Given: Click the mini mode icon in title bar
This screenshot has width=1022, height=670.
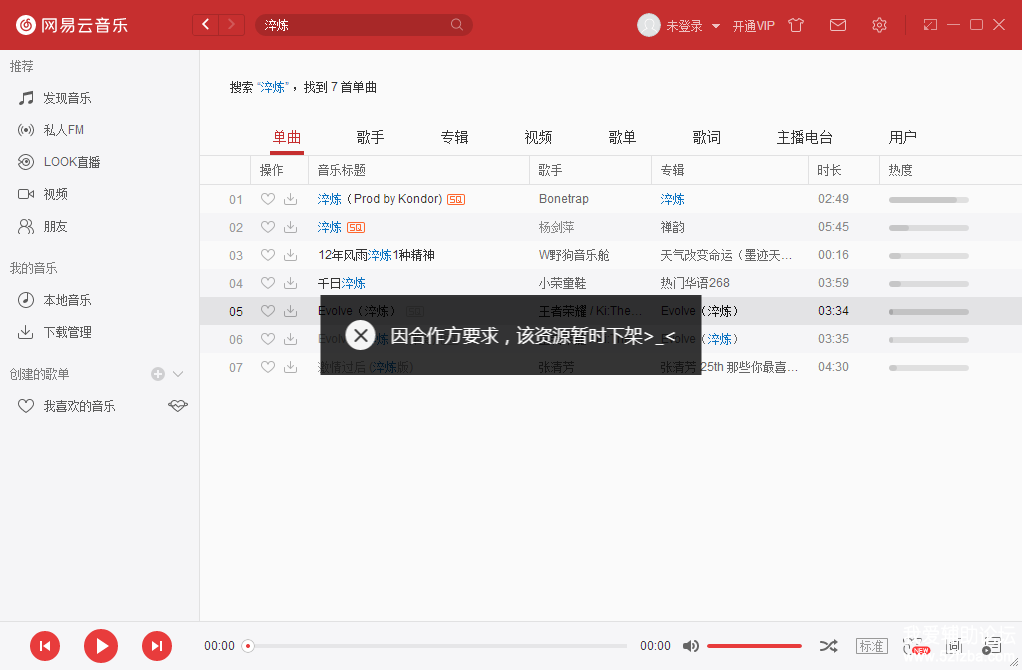Looking at the screenshot, I should [930, 25].
